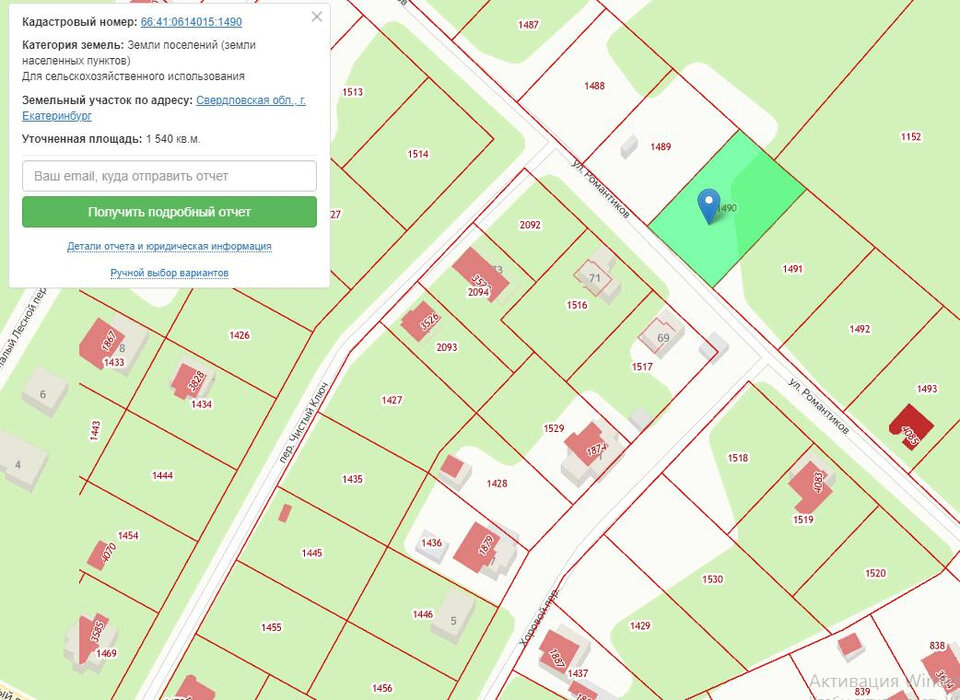Select parcel label 2093 on the map

click(446, 347)
